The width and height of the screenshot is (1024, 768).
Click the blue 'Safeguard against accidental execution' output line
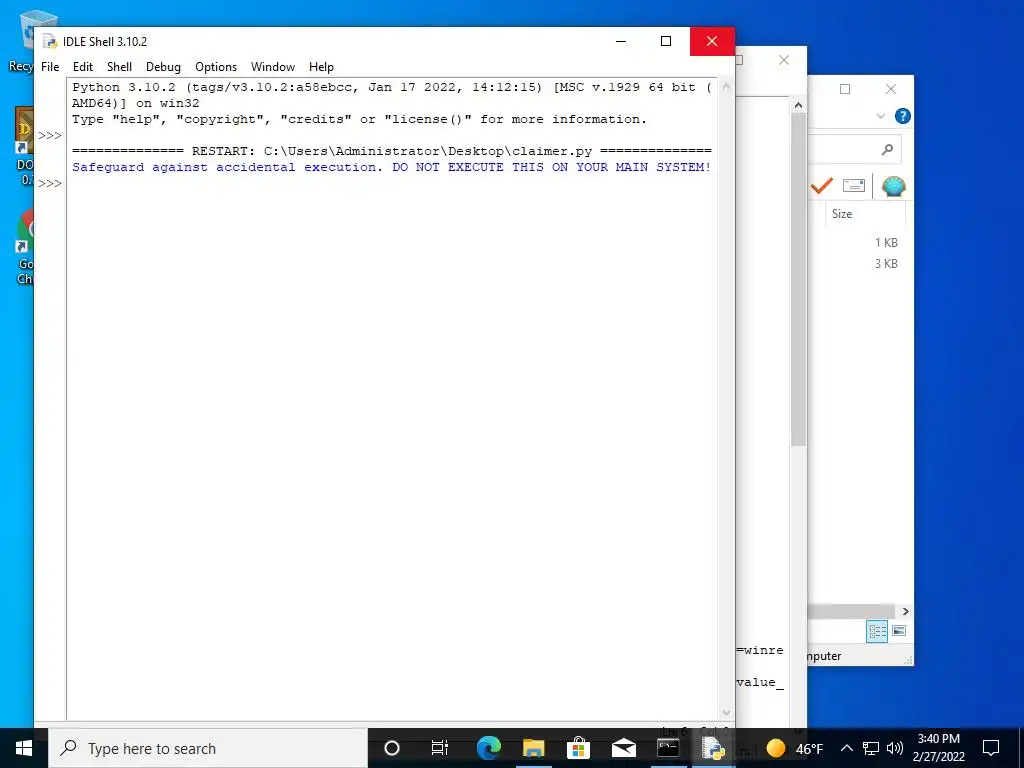[391, 167]
